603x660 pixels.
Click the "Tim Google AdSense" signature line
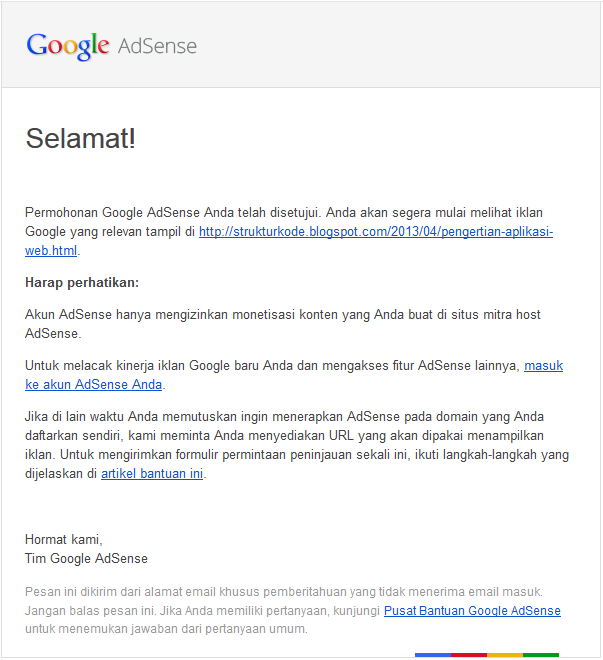(x=87, y=558)
